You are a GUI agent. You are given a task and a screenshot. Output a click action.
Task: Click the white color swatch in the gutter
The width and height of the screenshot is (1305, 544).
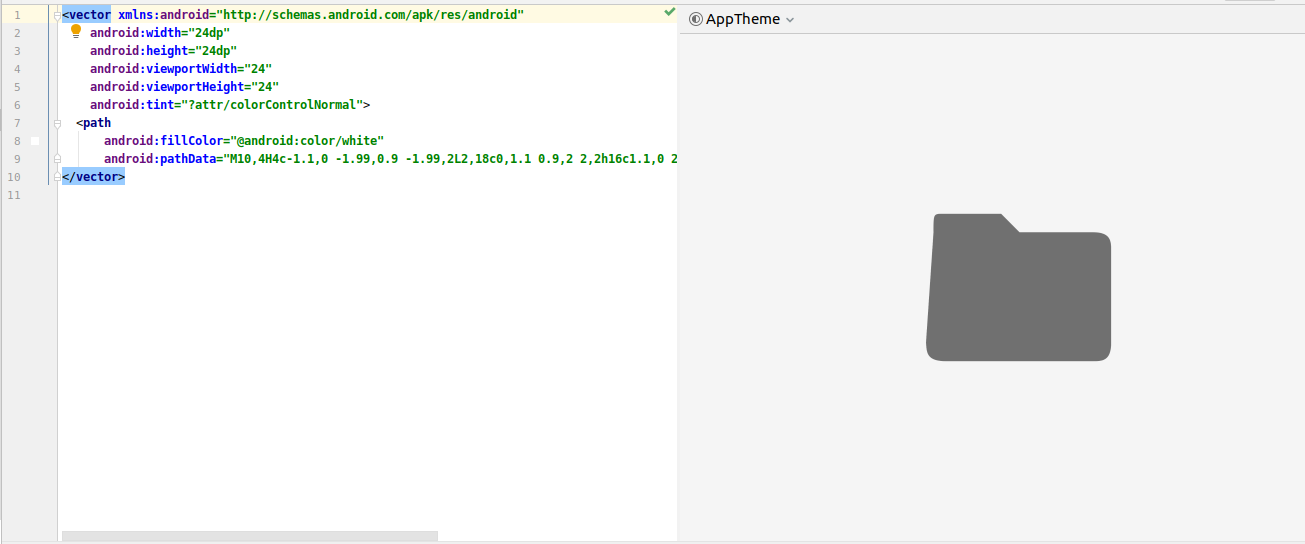[x=35, y=141]
